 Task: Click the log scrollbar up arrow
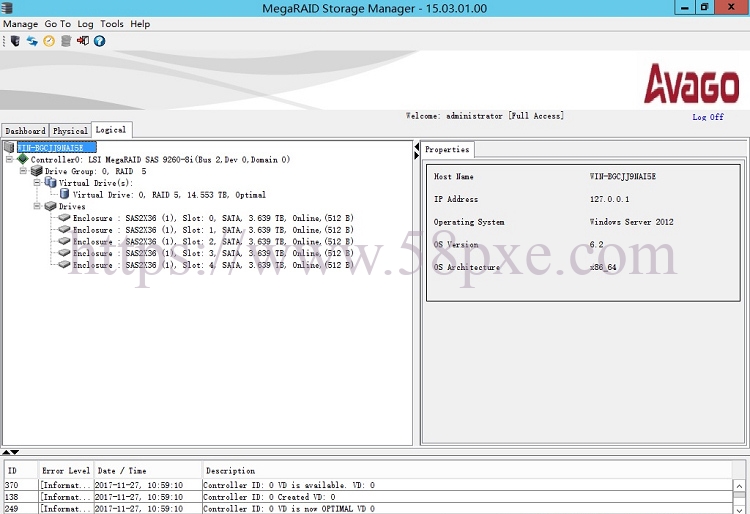739,486
